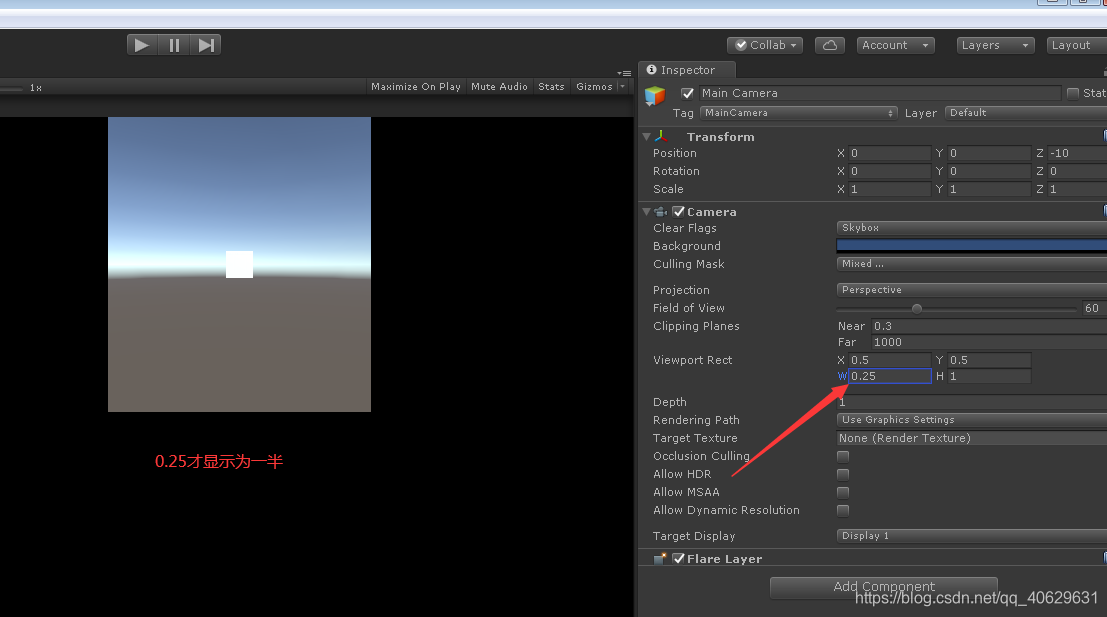Enable Occlusion Culling for the camera

pos(843,456)
